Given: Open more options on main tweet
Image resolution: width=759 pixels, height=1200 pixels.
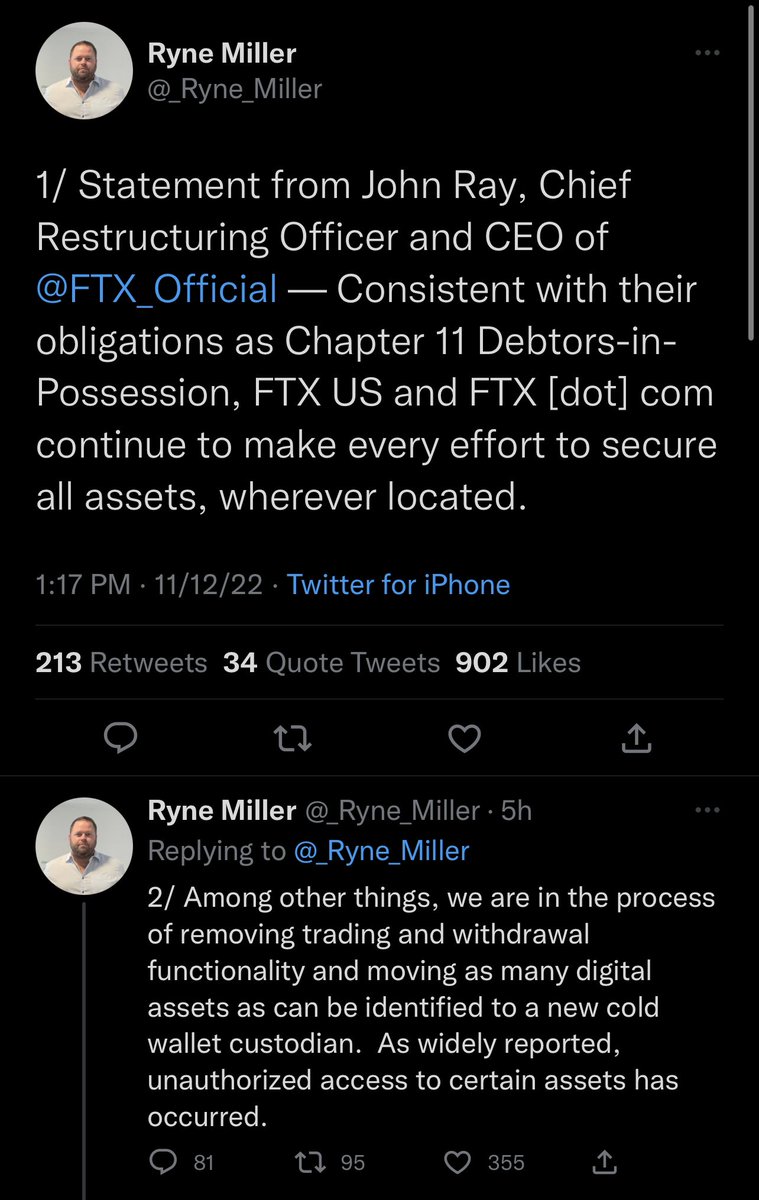Looking at the screenshot, I should pyautogui.click(x=707, y=53).
